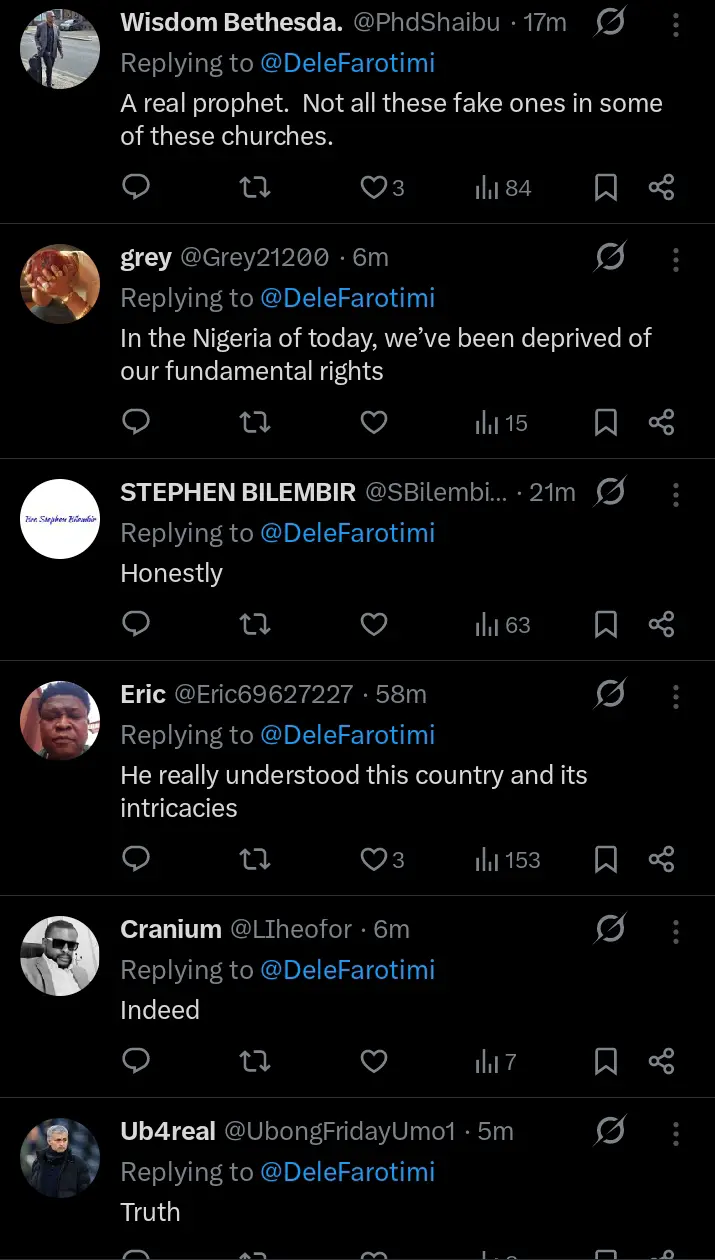715x1260 pixels.
Task: View analytics showing 153 views
Action: [x=508, y=859]
